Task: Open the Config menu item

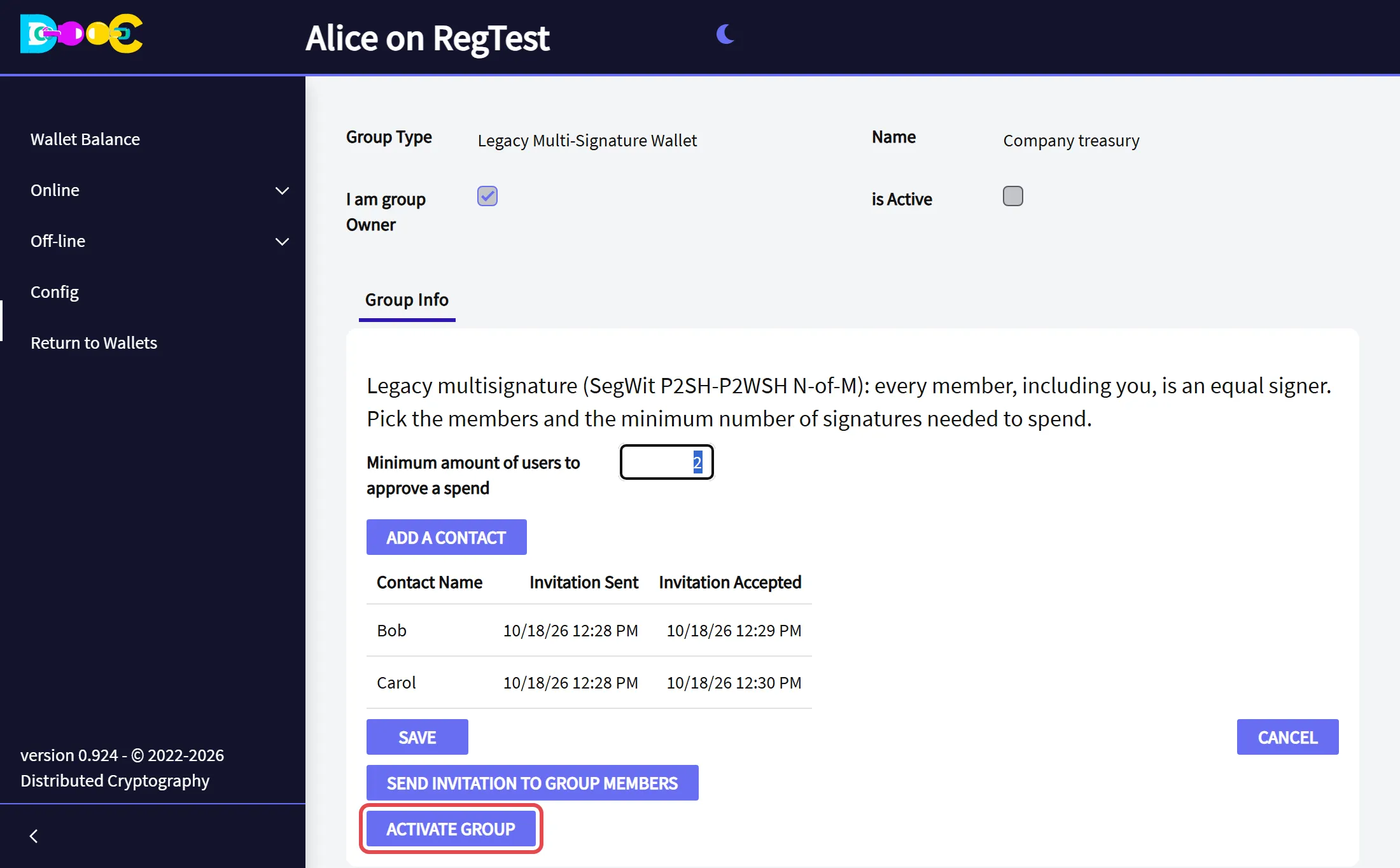Action: coord(55,292)
